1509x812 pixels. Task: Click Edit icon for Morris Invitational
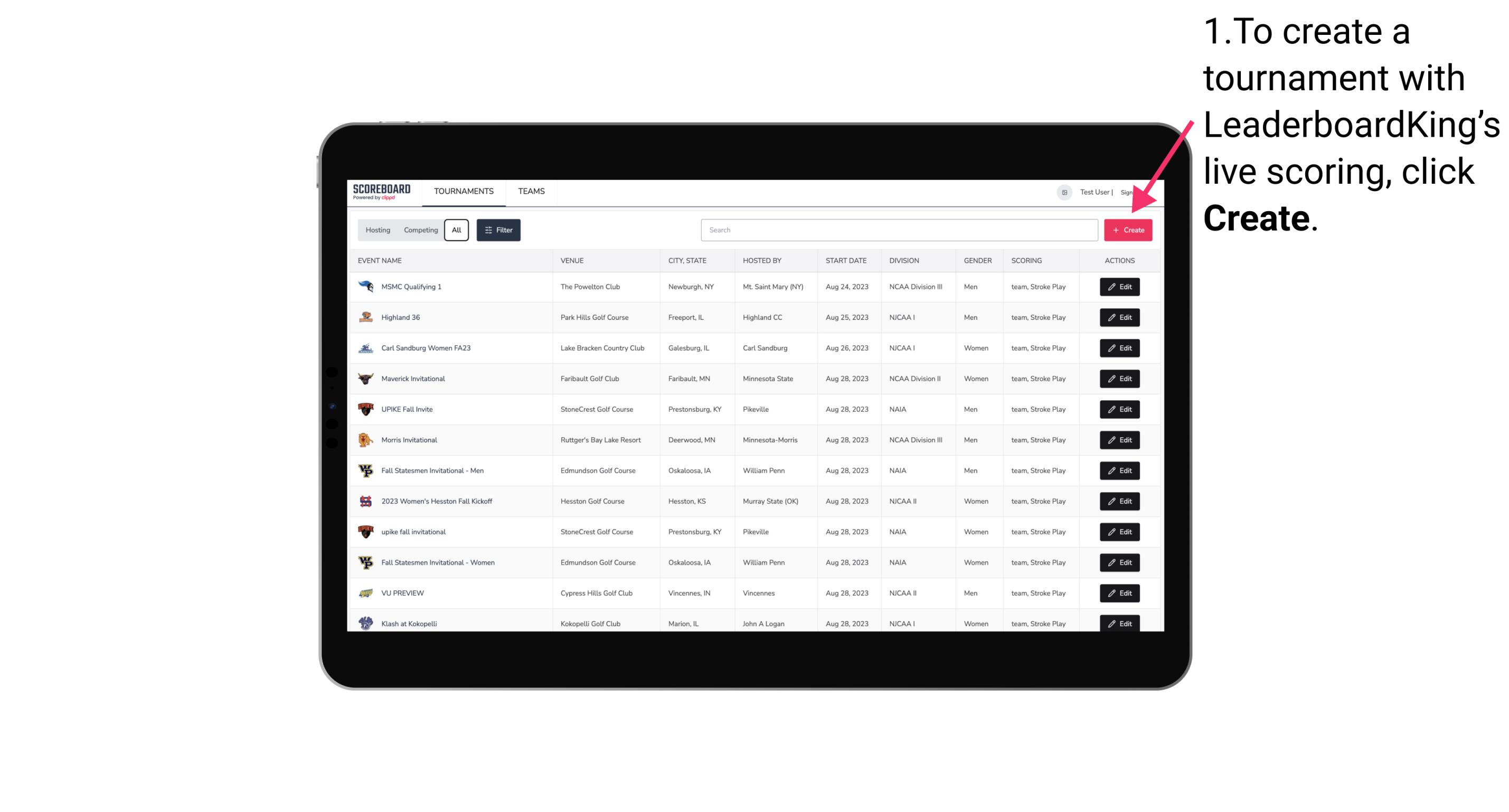tap(1119, 440)
